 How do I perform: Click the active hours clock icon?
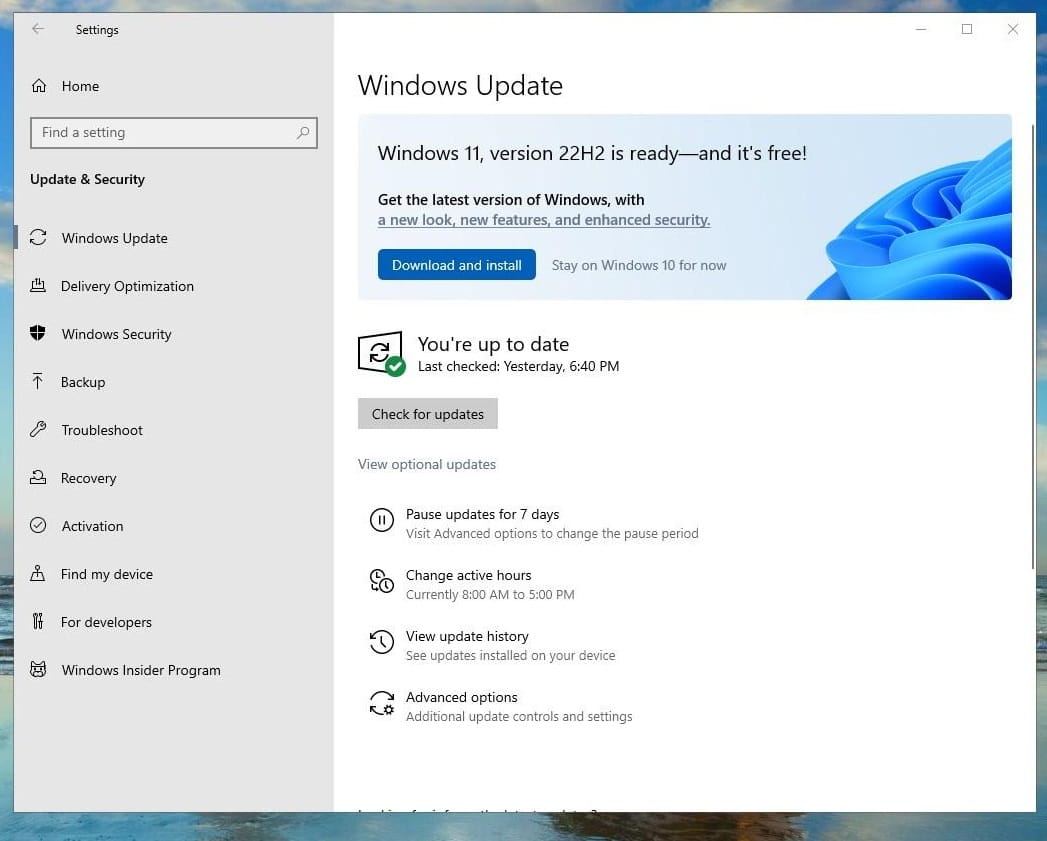tap(382, 580)
